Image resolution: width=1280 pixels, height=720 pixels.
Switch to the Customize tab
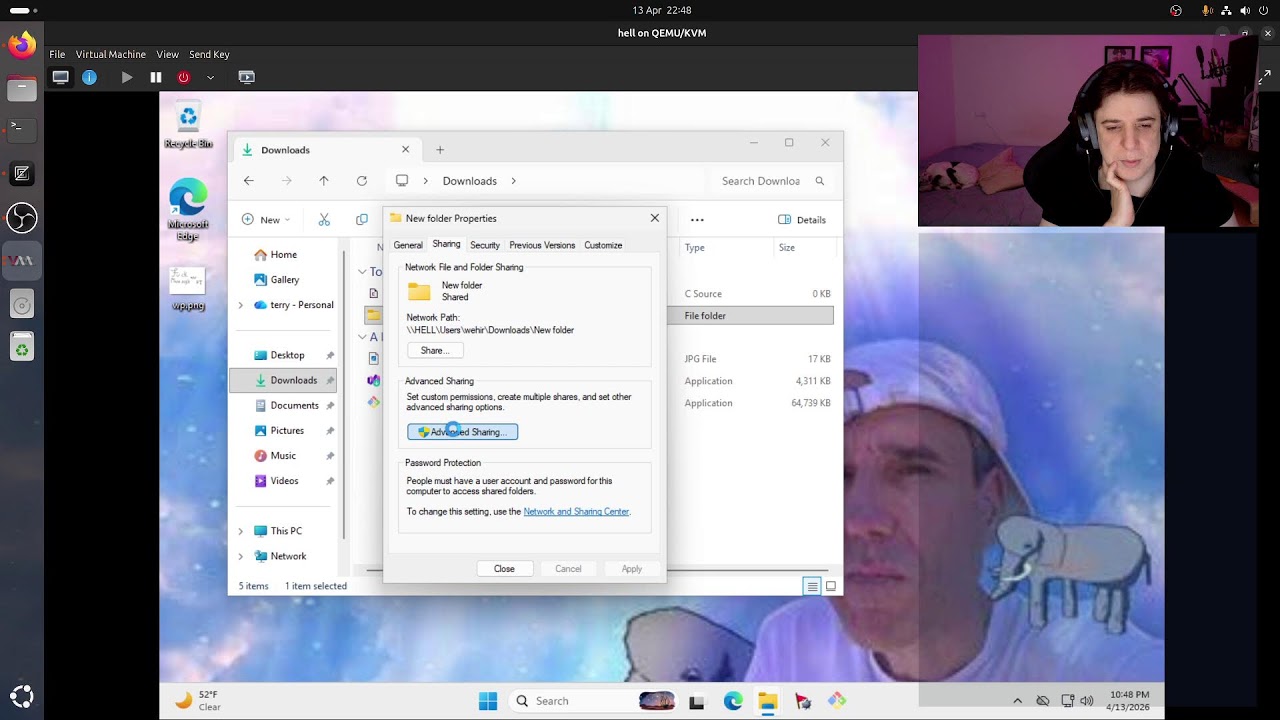(x=603, y=245)
